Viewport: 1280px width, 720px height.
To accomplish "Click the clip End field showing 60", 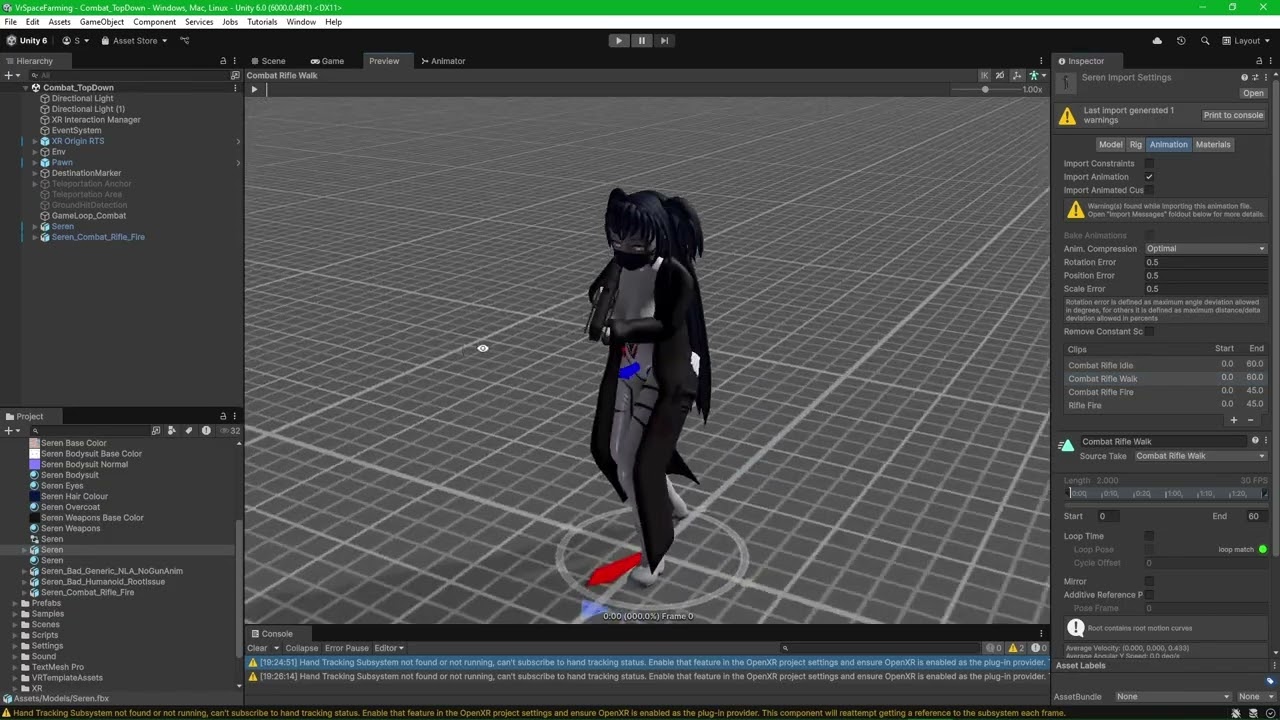I will (x=1255, y=517).
